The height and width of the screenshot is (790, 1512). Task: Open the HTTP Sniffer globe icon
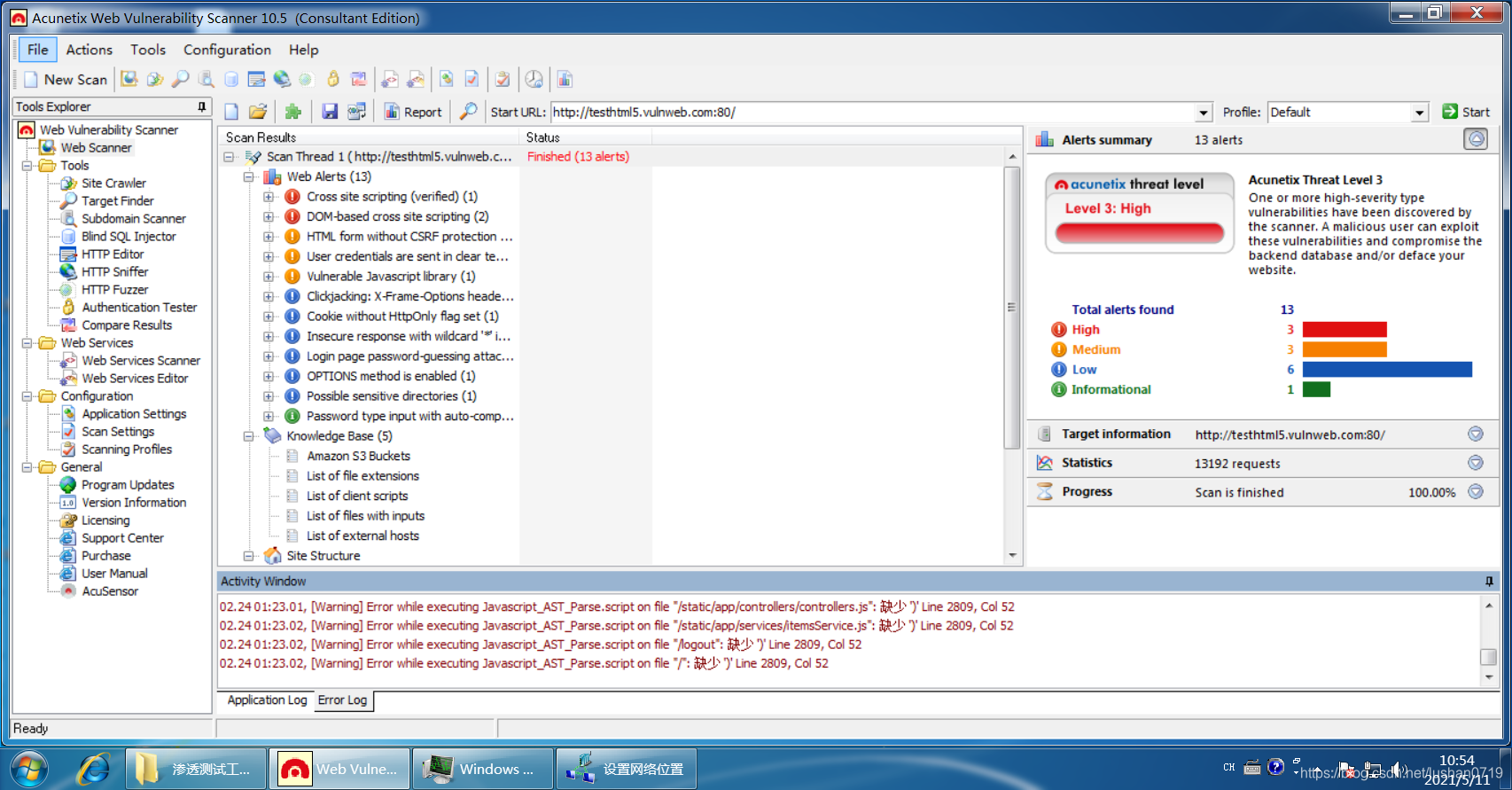[x=282, y=80]
